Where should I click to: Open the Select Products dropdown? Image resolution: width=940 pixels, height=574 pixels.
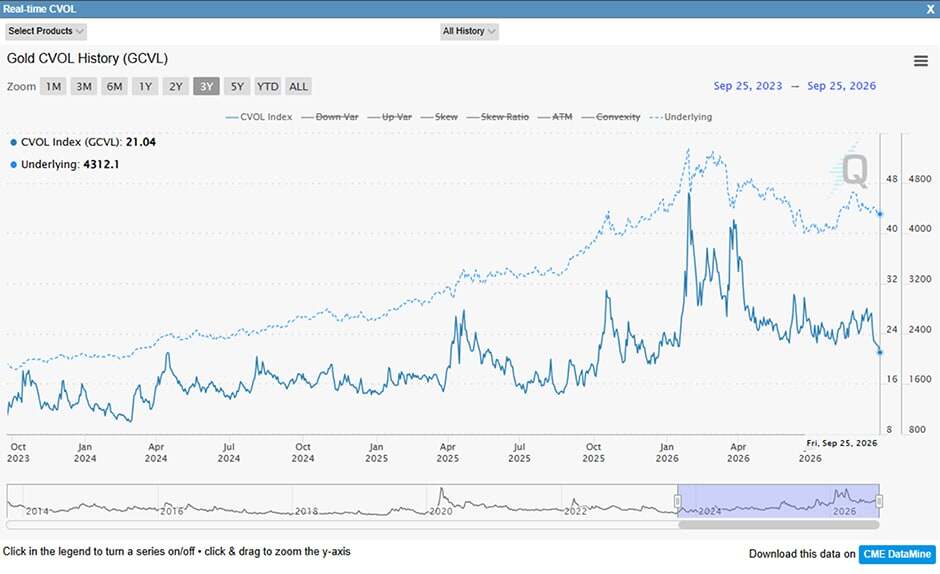coord(46,31)
